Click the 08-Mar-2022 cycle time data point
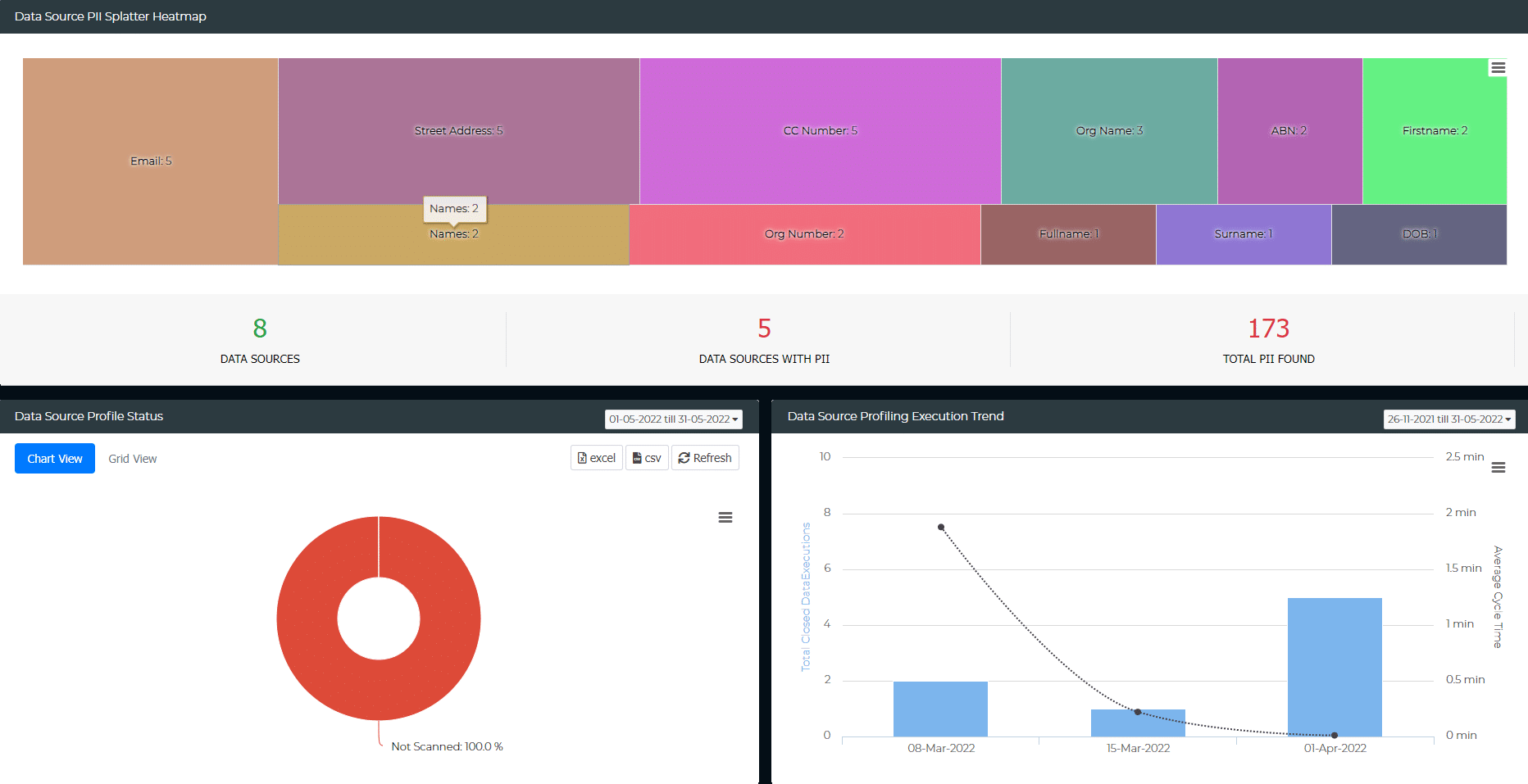1528x784 pixels. pos(941,528)
